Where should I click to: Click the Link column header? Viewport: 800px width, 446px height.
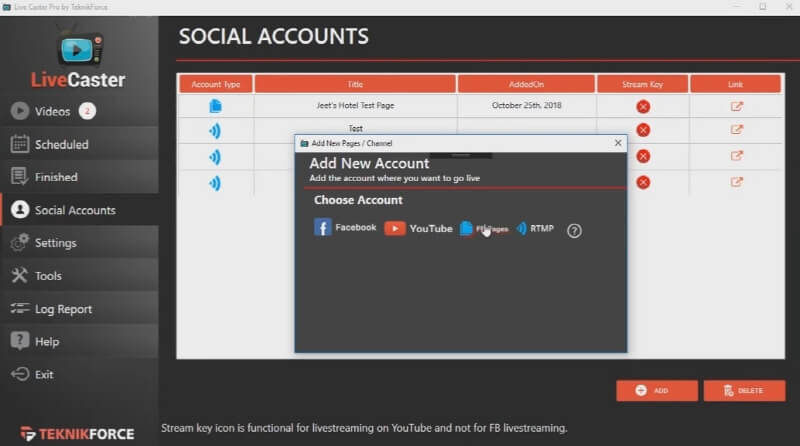point(735,84)
